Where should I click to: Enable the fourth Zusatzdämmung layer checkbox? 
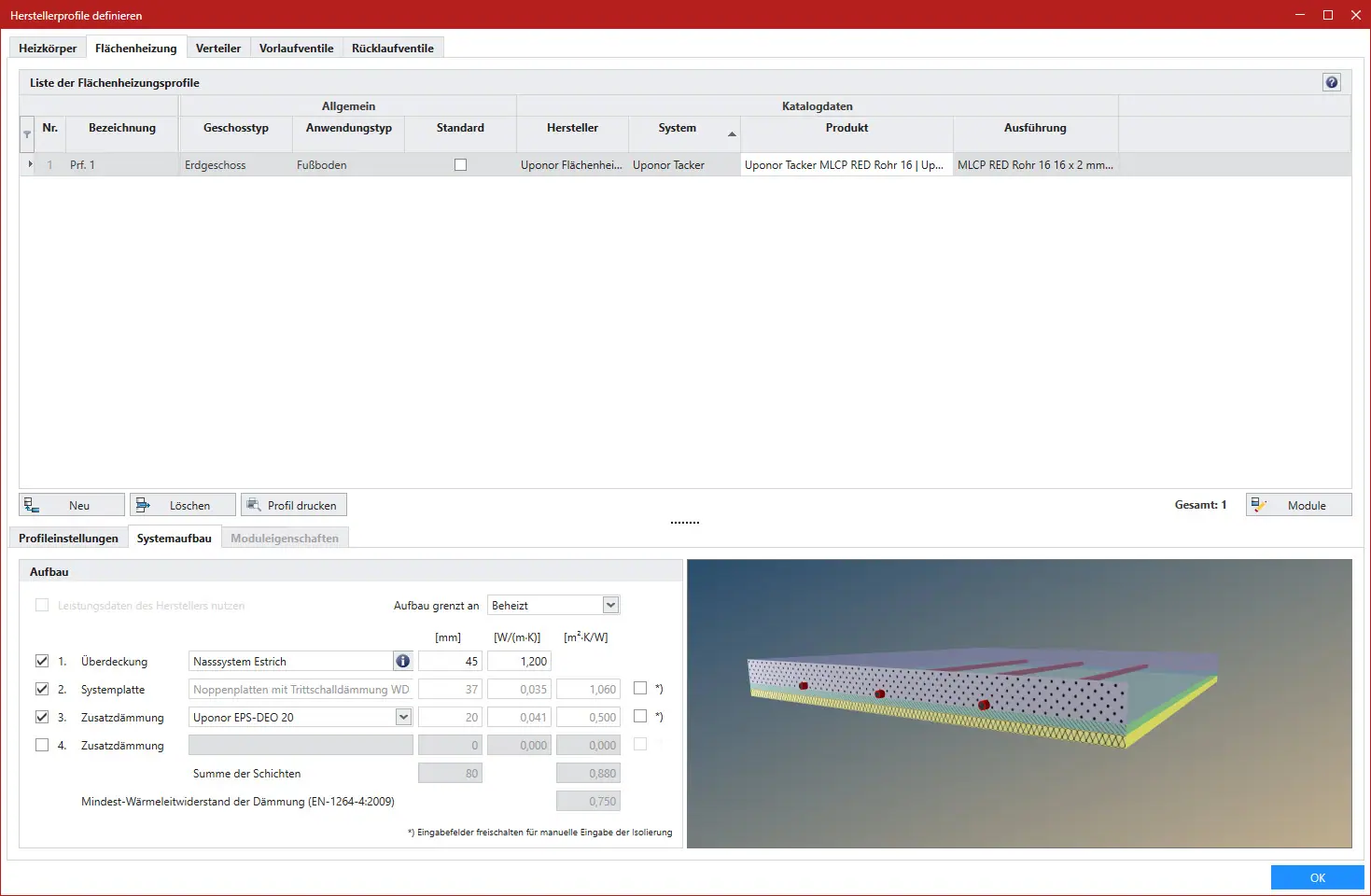(x=42, y=745)
